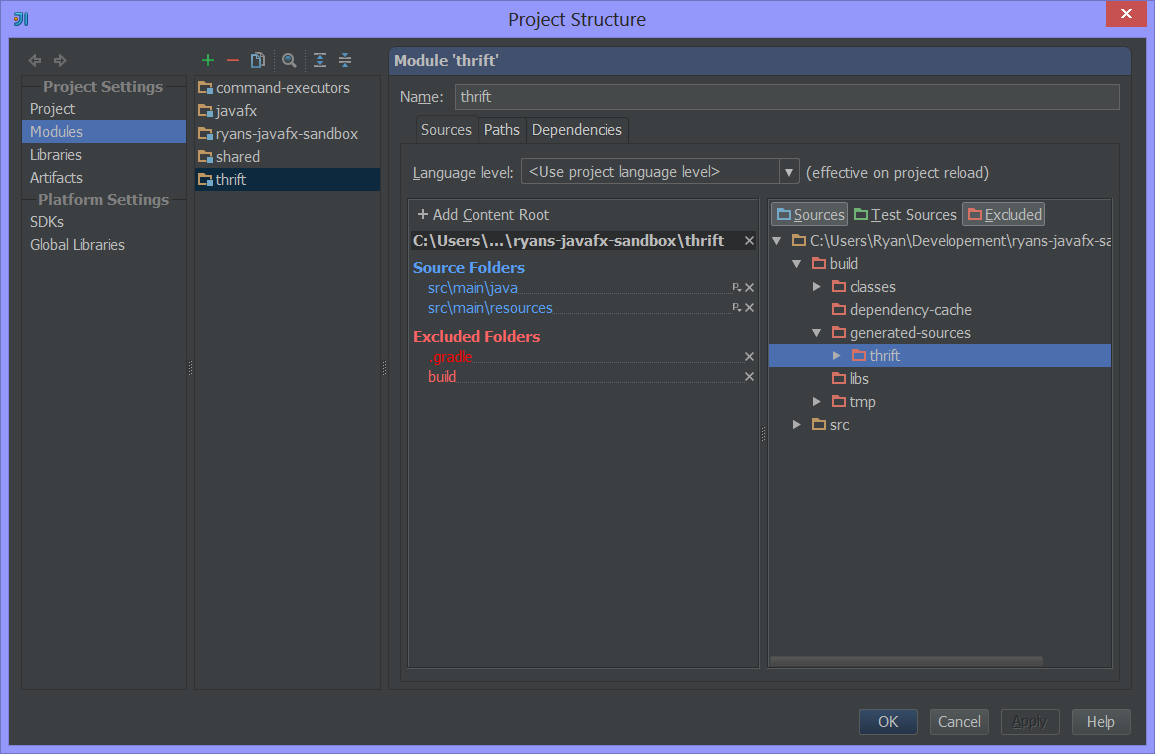The image size is (1155, 754).
Task: Click the command-executors module folder icon
Action: click(x=206, y=88)
